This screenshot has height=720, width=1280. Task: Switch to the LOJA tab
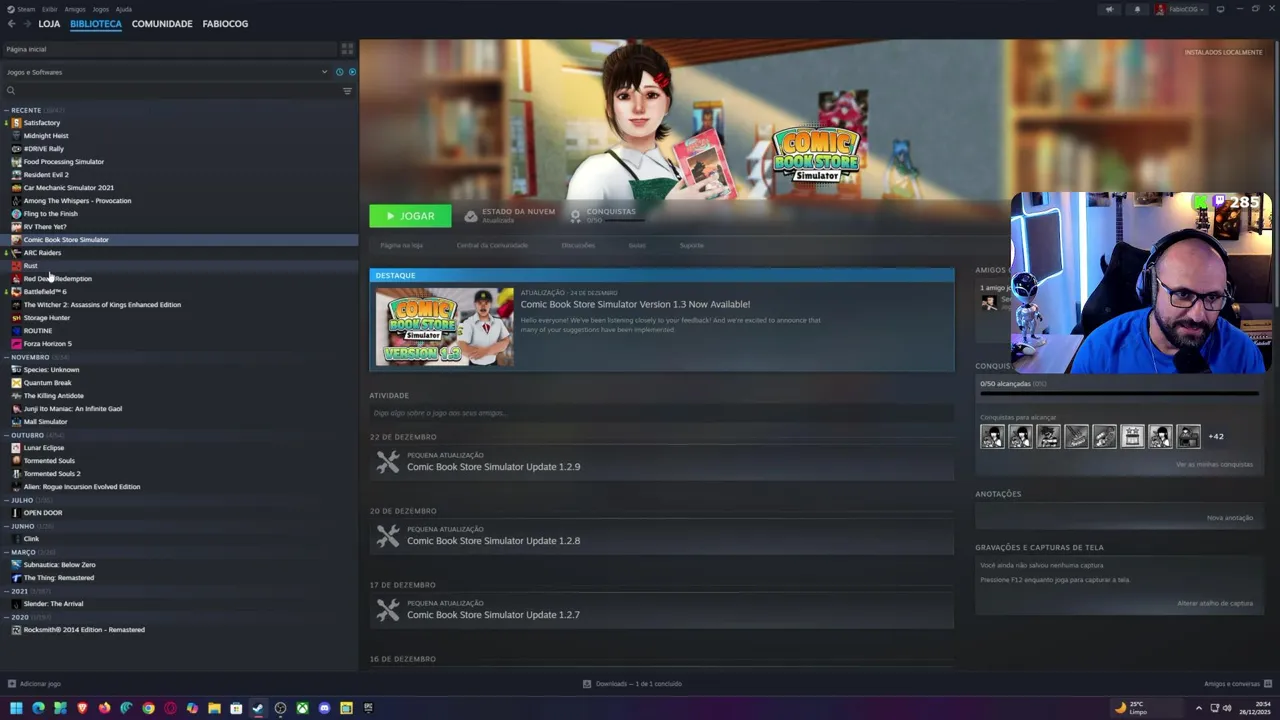click(x=49, y=23)
